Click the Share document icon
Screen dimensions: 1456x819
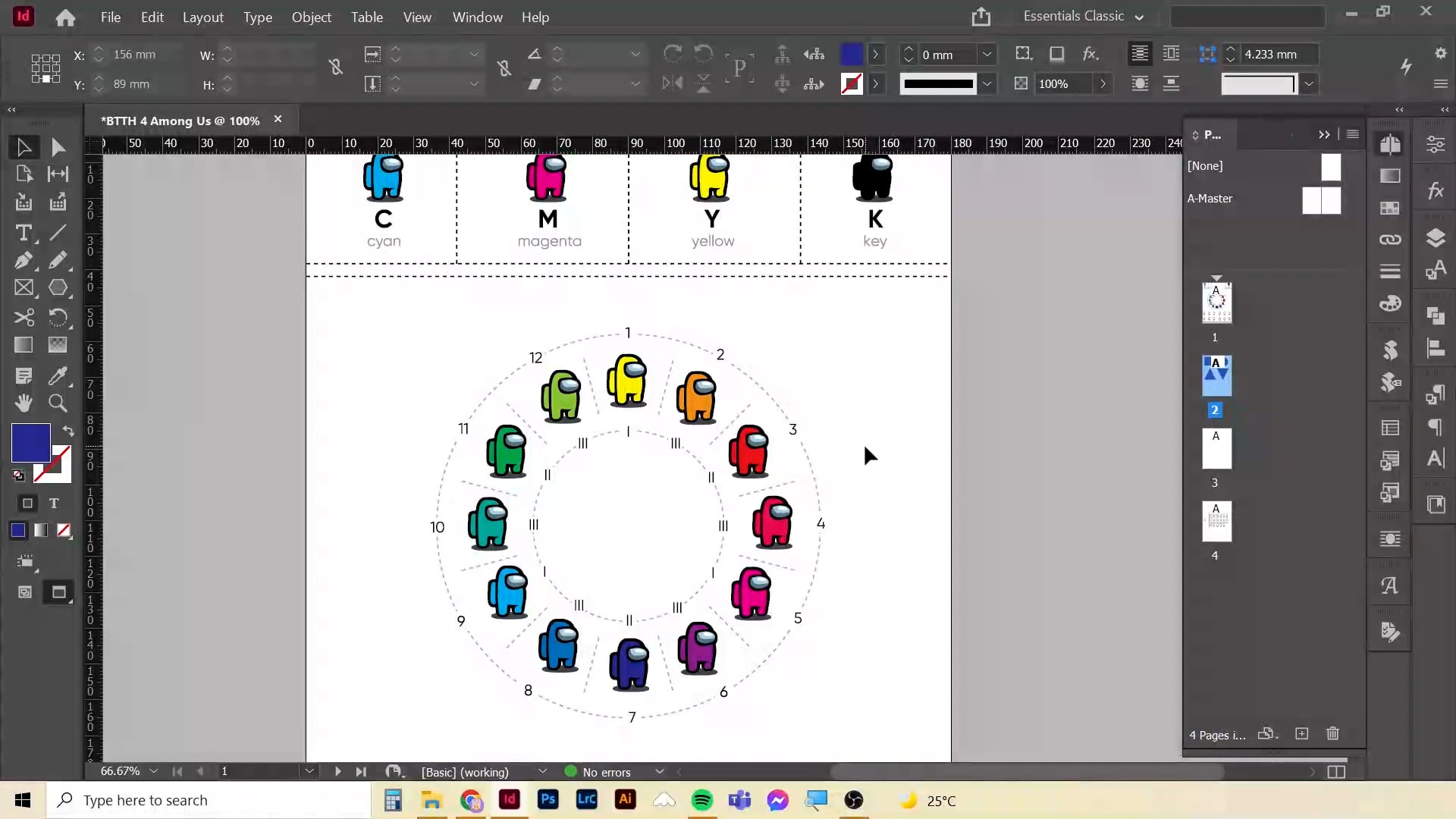(x=981, y=17)
